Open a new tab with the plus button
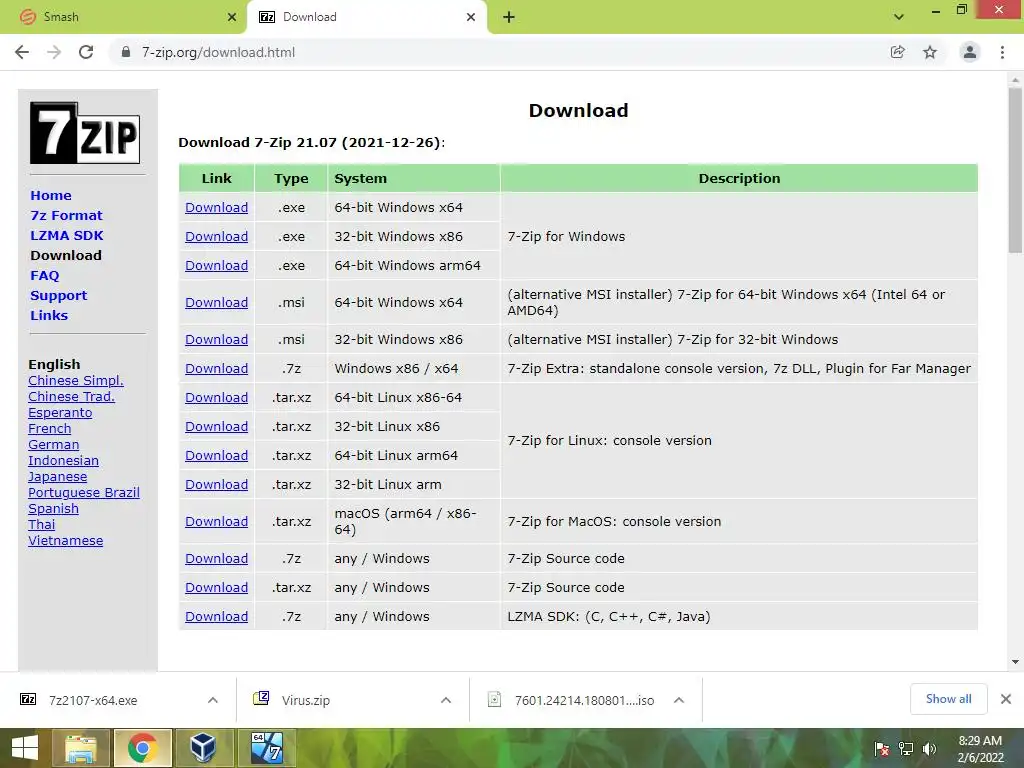Image resolution: width=1024 pixels, height=768 pixels. click(509, 17)
